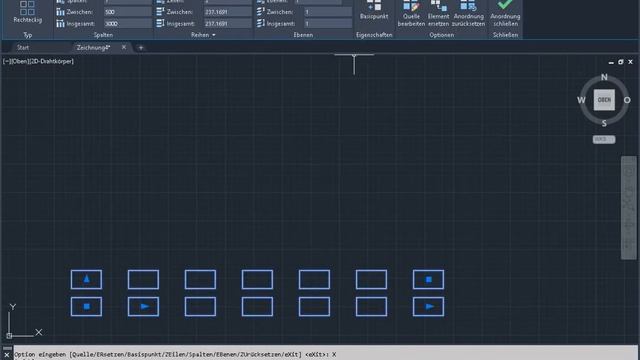640x360 pixels.
Task: Restore the drawing viewport window
Action: pos(620,62)
